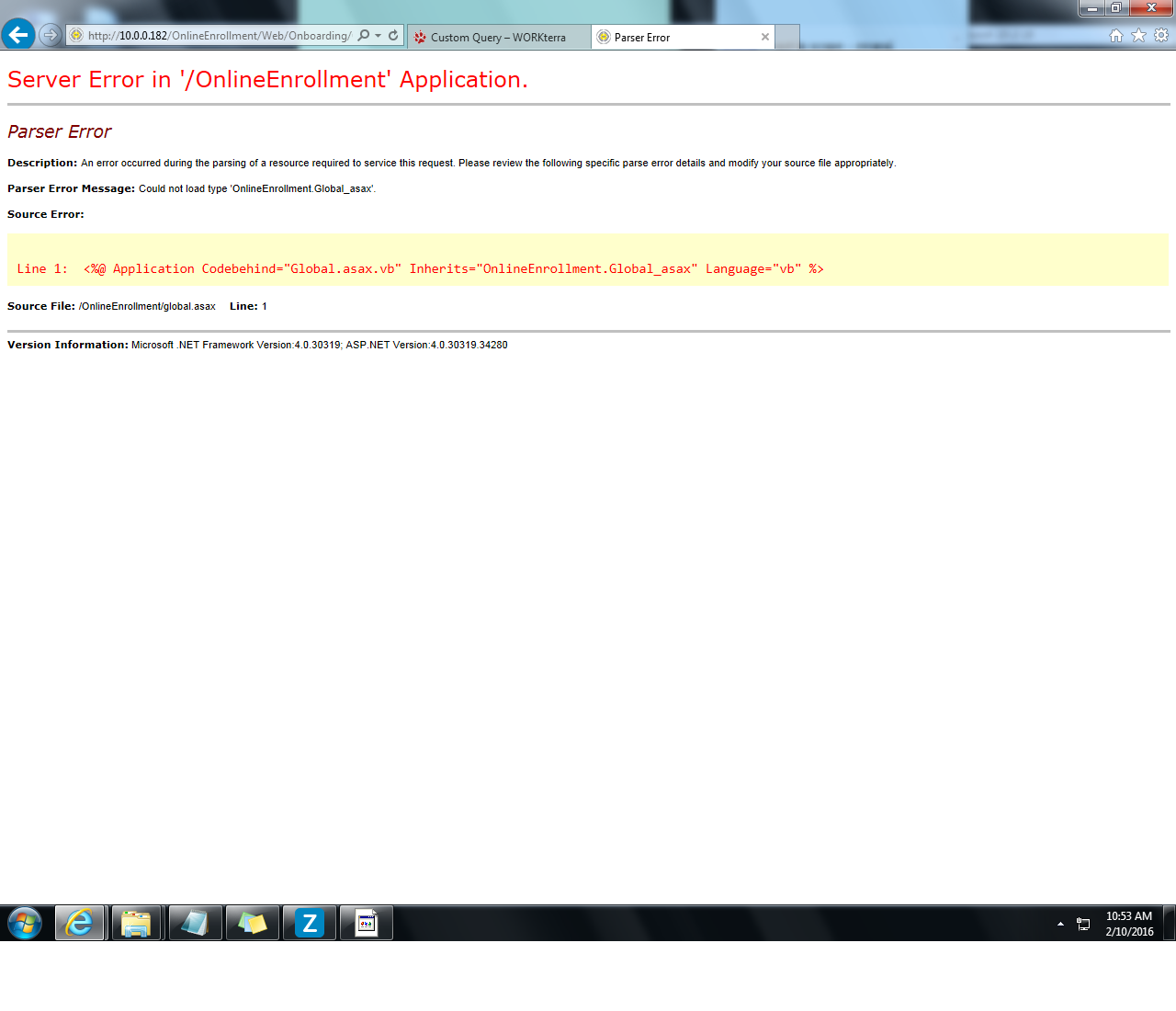
Task: Close the Parser Error tab
Action: pos(765,38)
